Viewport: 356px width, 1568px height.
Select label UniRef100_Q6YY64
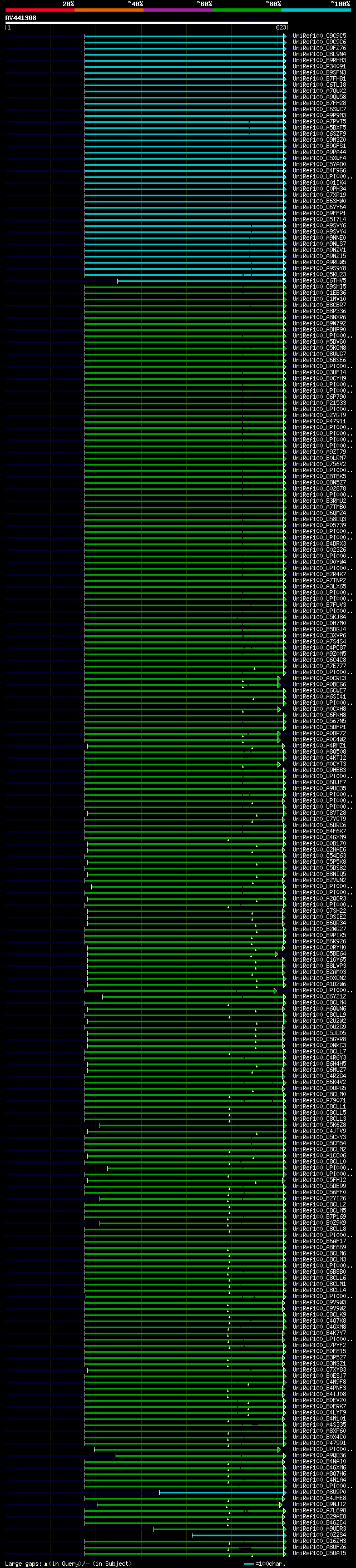[319, 207]
